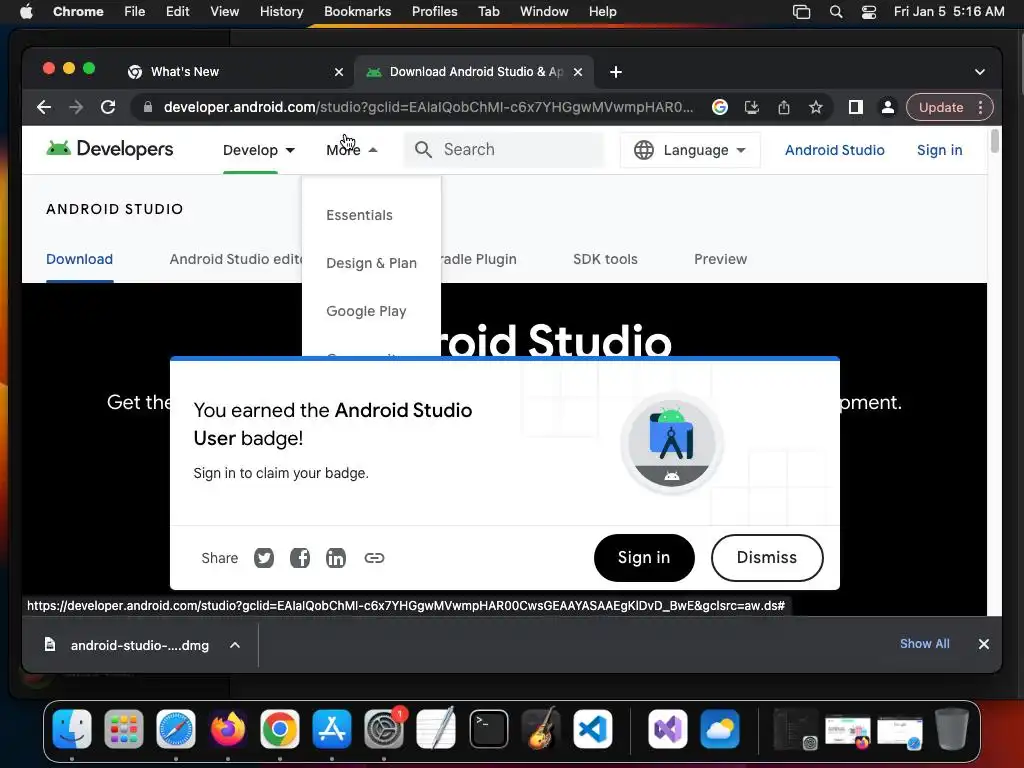Expand android-studio dmg download options chevron
Screen dimensions: 1024x768
pyautogui.click(x=234, y=645)
